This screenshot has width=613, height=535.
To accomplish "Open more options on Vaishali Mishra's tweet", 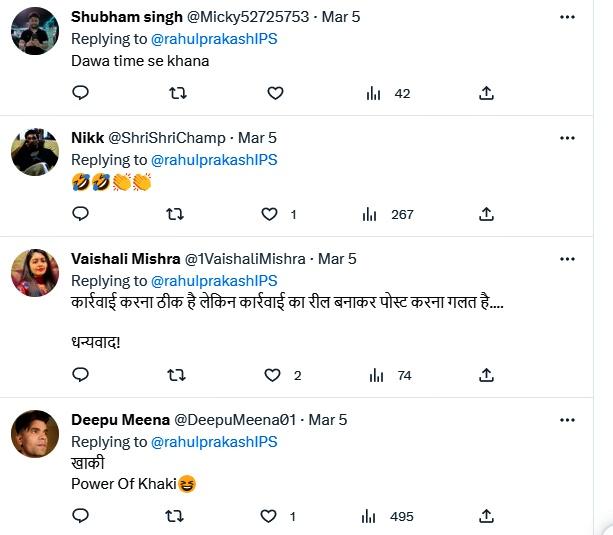I will (568, 259).
